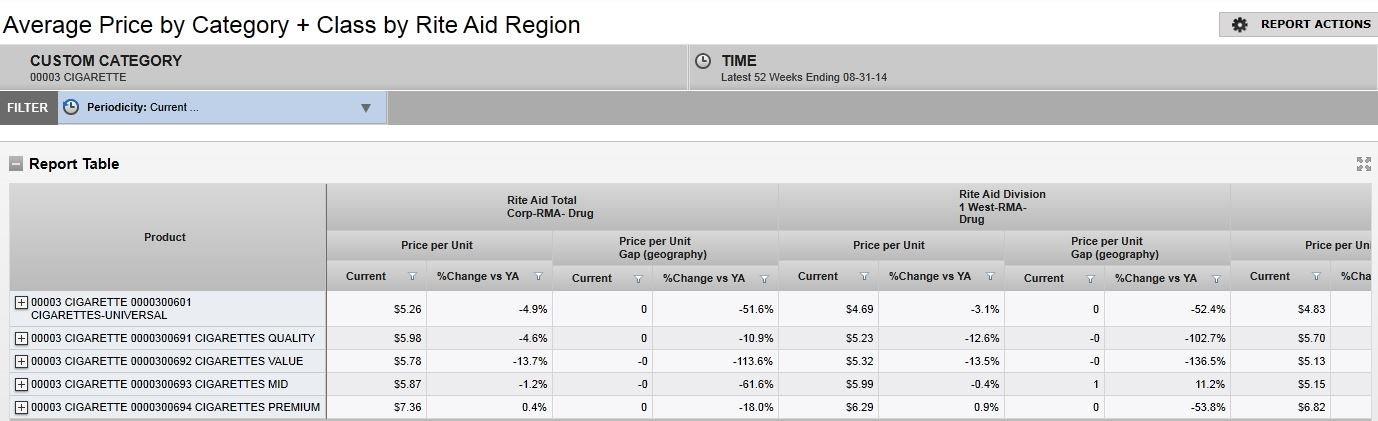Expand the Cigarettes Mid row
The image size is (1378, 421).
21,384
